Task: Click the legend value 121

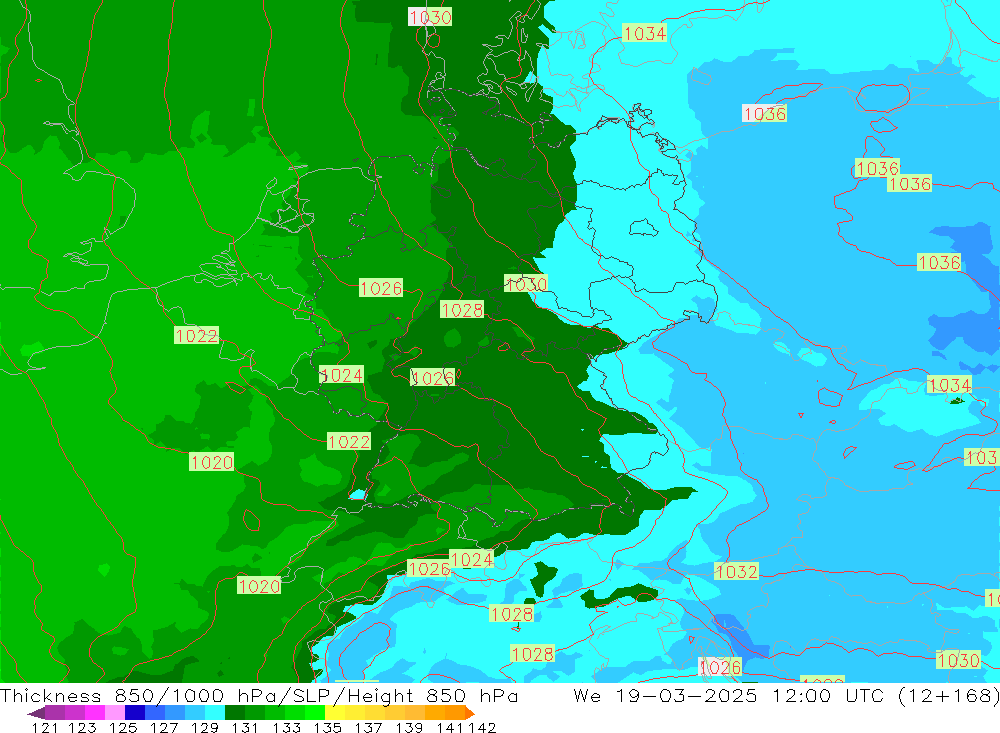Action: tap(45, 727)
